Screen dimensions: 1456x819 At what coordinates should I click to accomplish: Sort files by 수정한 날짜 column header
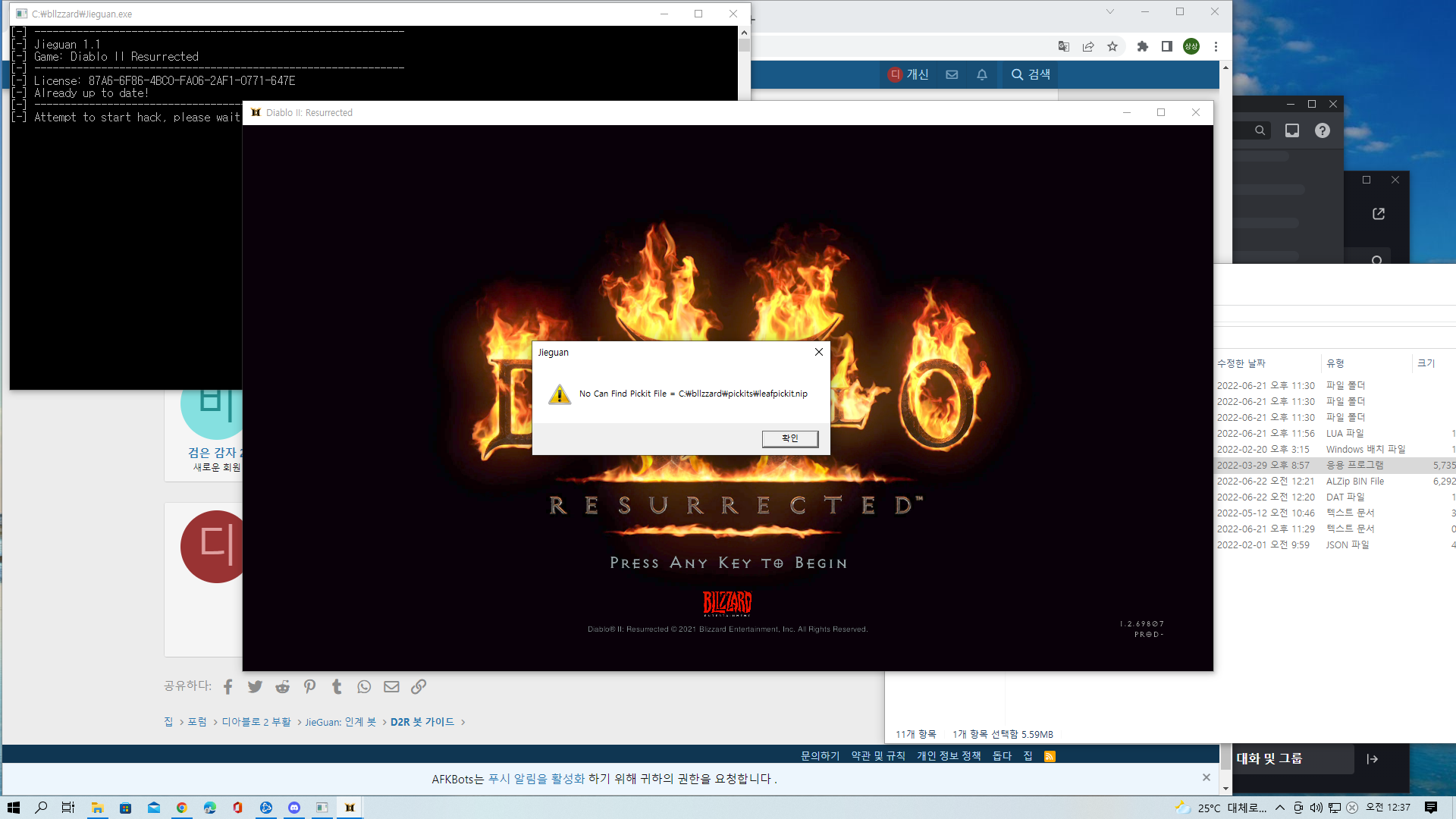point(1241,363)
